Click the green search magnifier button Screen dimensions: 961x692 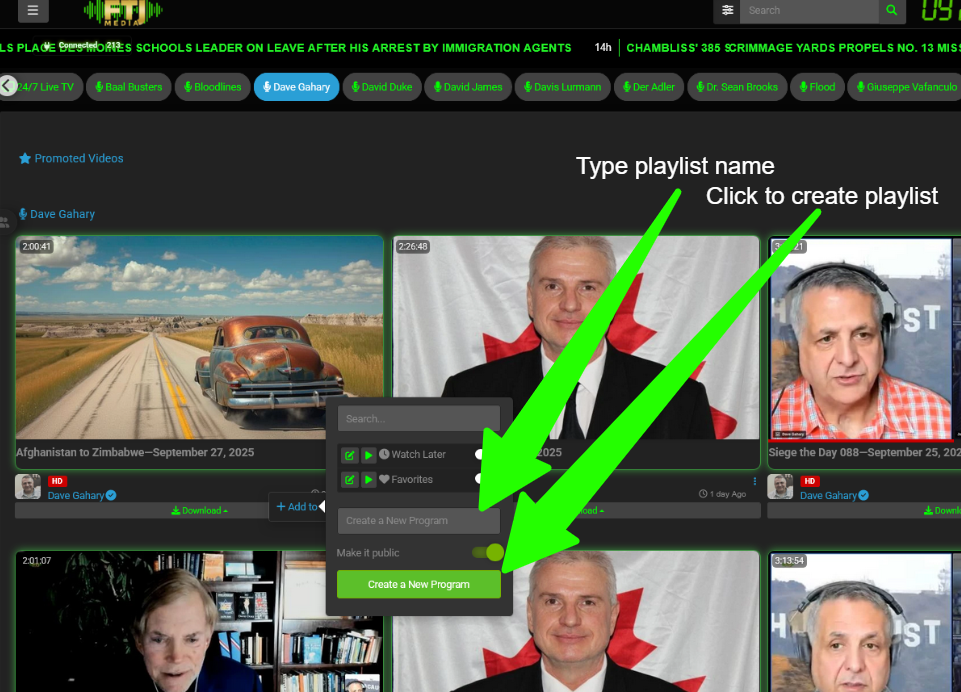coord(891,11)
